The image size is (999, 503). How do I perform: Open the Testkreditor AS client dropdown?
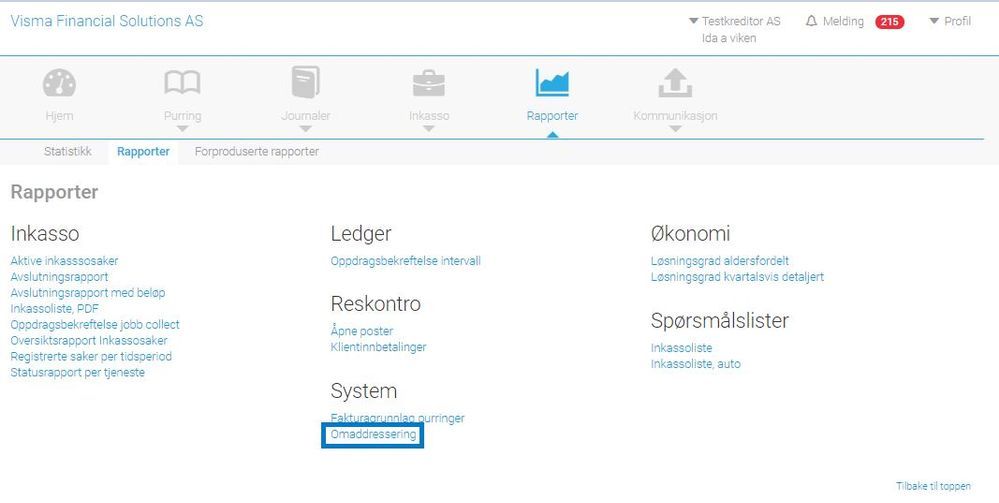tap(735, 21)
